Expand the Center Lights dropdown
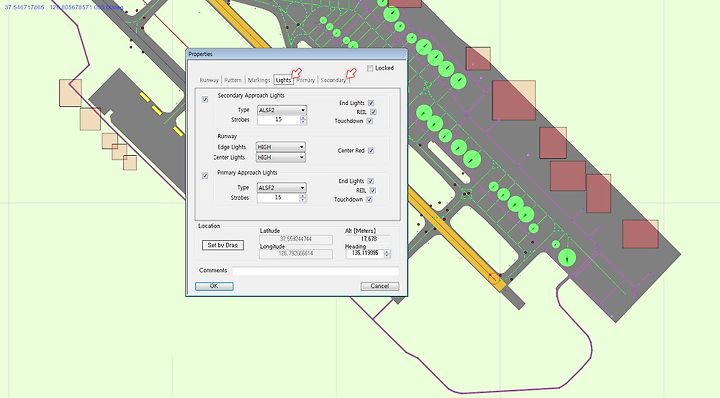This screenshot has width=720, height=398. (x=281, y=157)
